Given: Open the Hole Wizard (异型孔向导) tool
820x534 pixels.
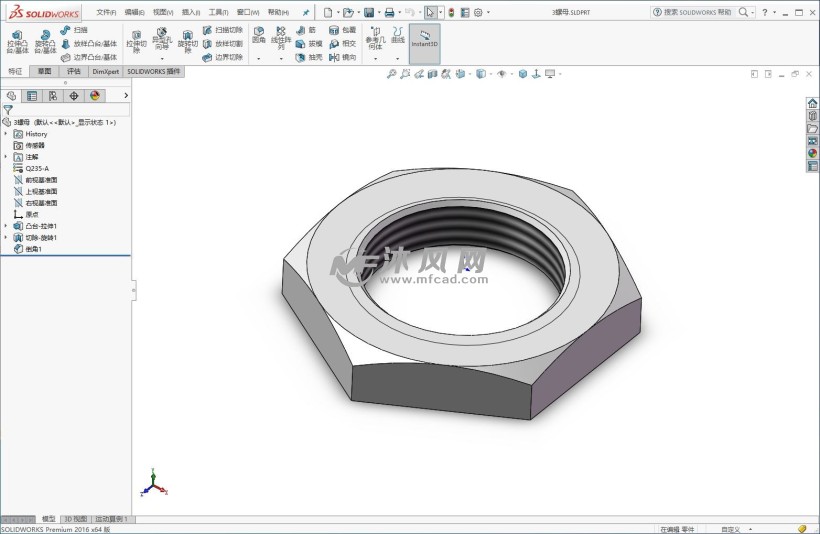Looking at the screenshot, I should coord(161,42).
